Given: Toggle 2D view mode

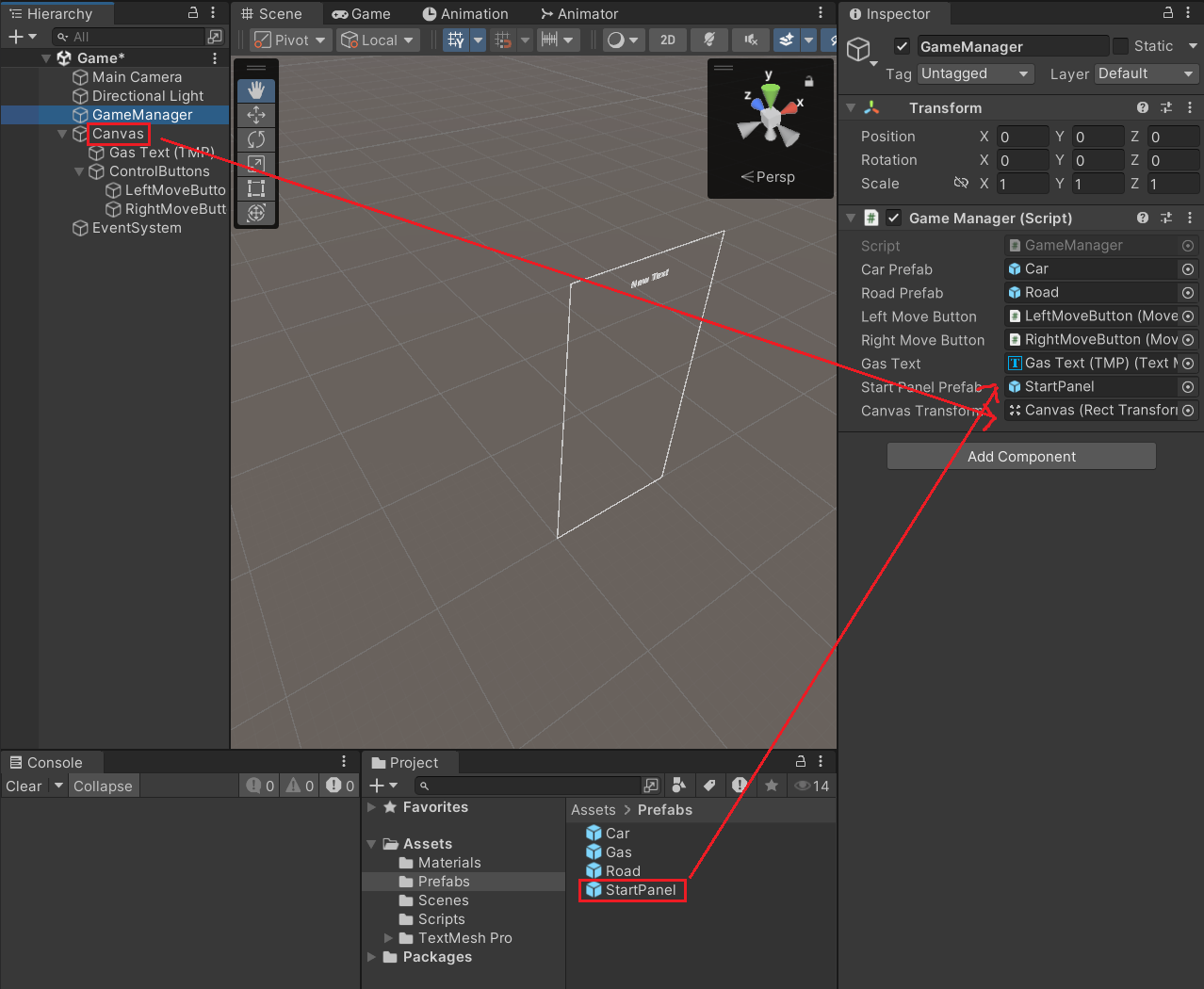Looking at the screenshot, I should (x=668, y=40).
